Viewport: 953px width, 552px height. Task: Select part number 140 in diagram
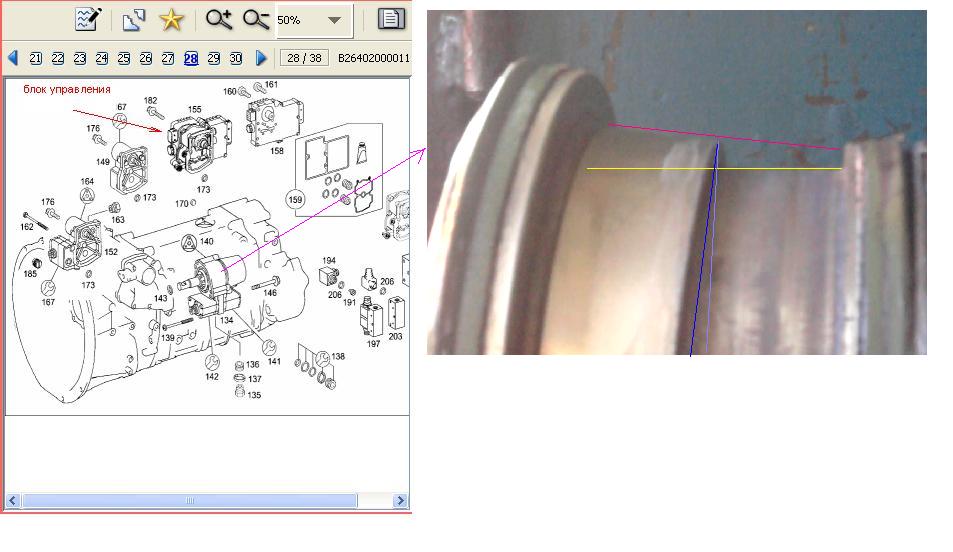(x=207, y=241)
